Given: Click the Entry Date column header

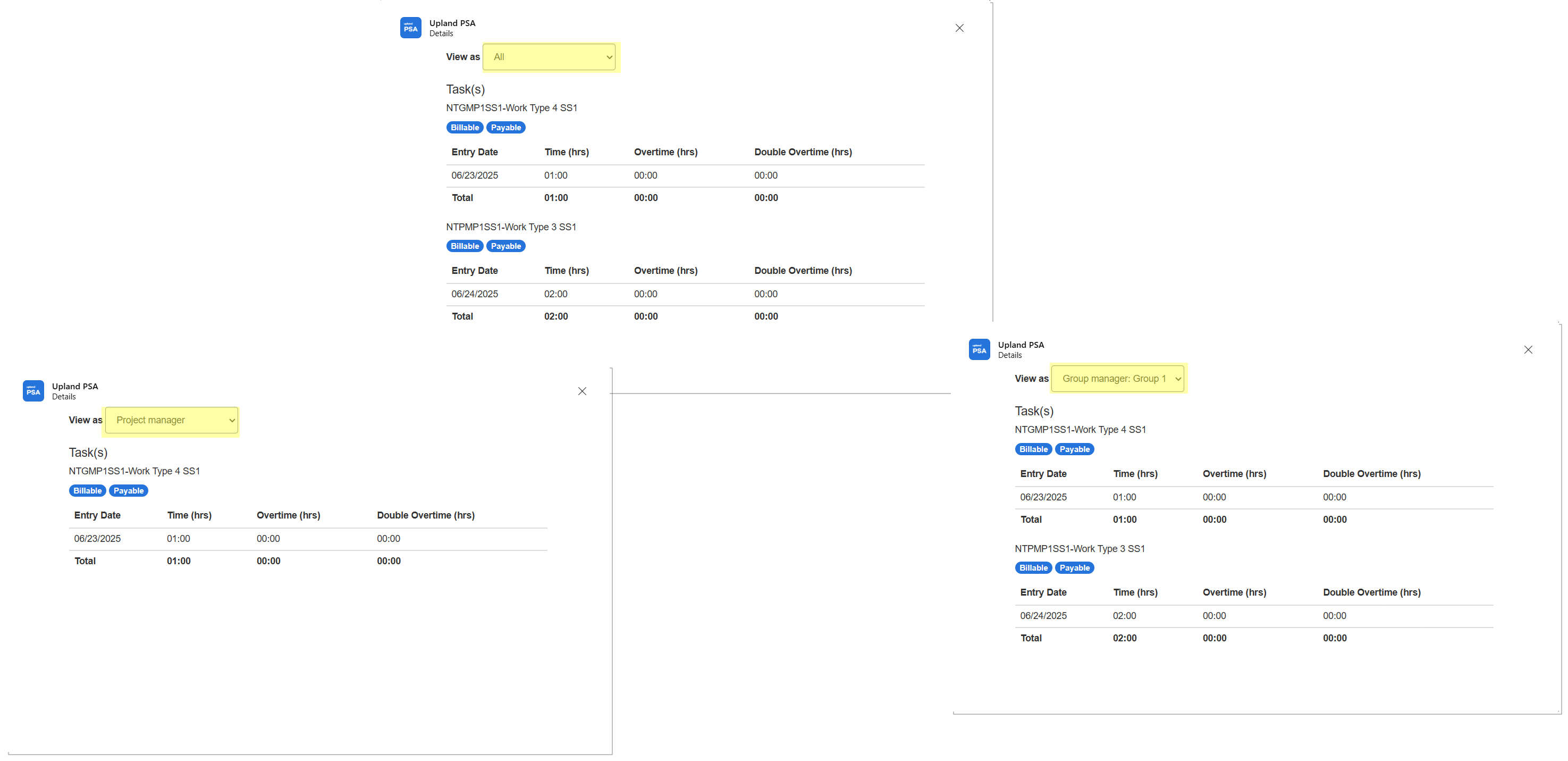Looking at the screenshot, I should (474, 152).
